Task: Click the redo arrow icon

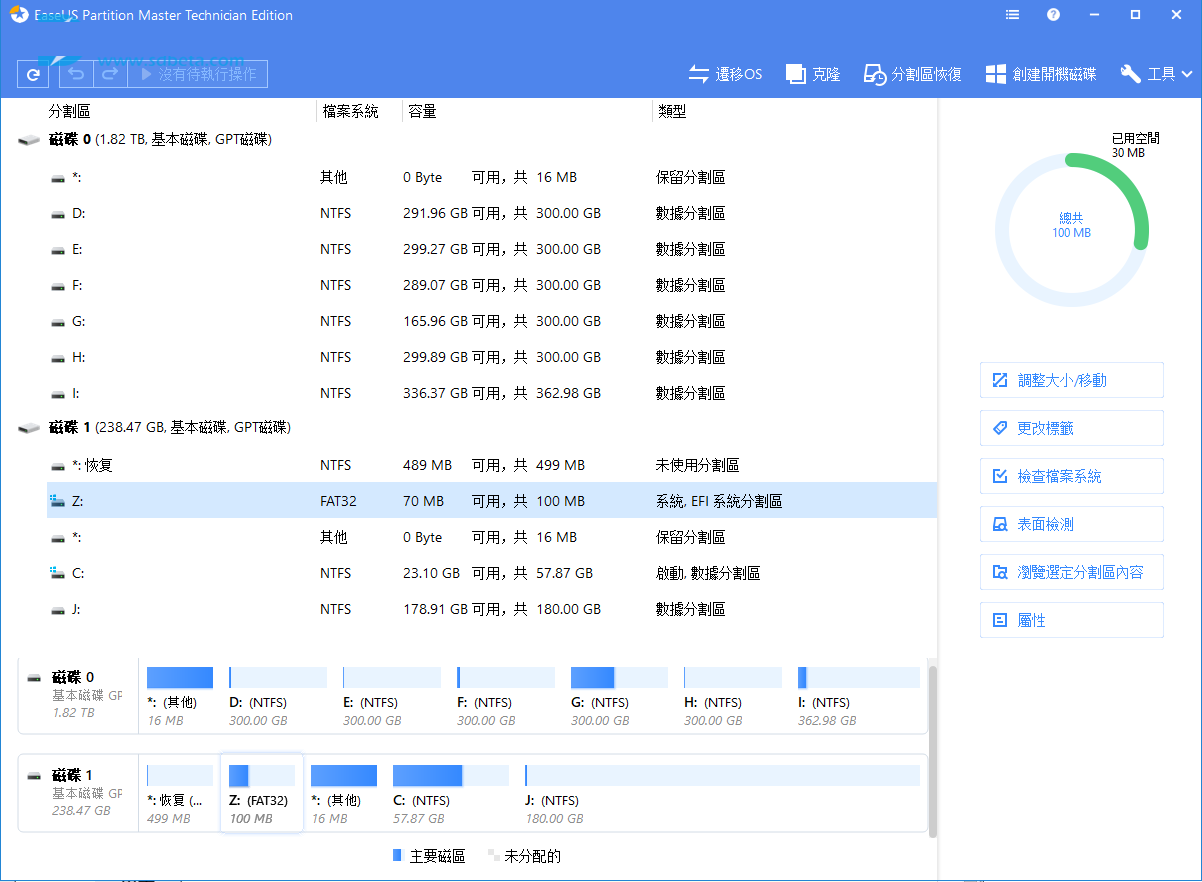Action: coord(109,73)
